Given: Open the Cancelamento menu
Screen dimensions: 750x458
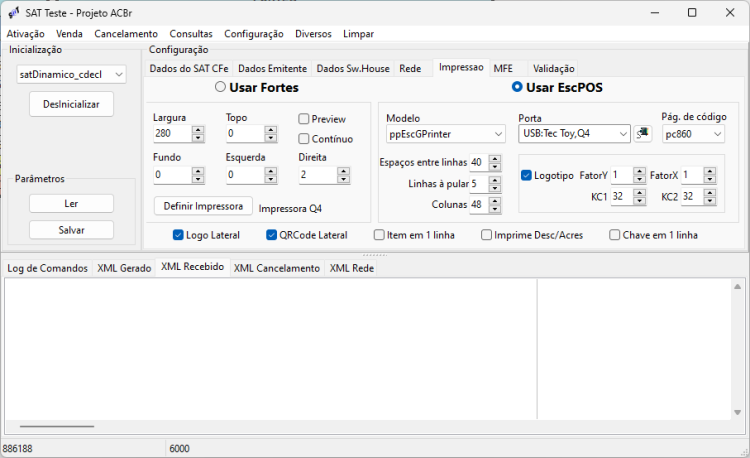Looking at the screenshot, I should 126,34.
